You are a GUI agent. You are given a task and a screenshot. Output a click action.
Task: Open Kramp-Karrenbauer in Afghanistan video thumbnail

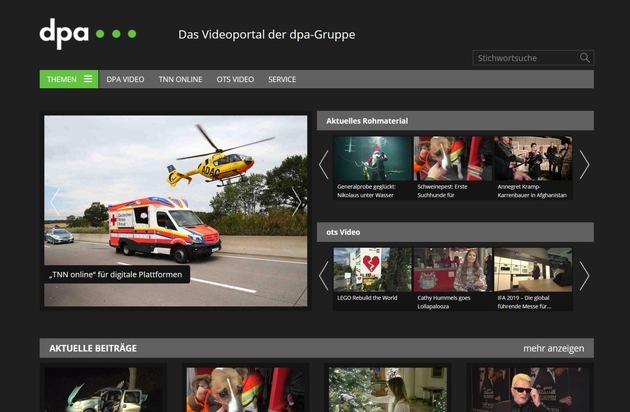tap(533, 158)
